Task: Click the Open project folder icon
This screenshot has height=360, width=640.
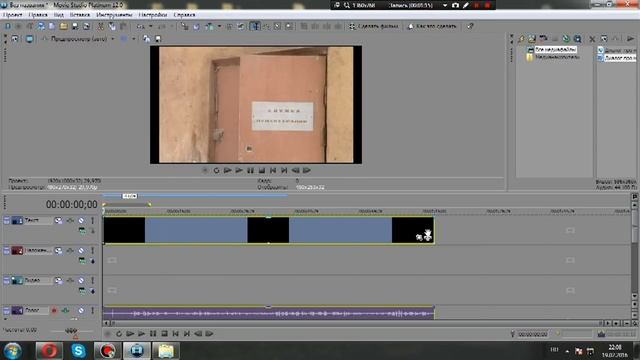Action: [x=63, y=26]
